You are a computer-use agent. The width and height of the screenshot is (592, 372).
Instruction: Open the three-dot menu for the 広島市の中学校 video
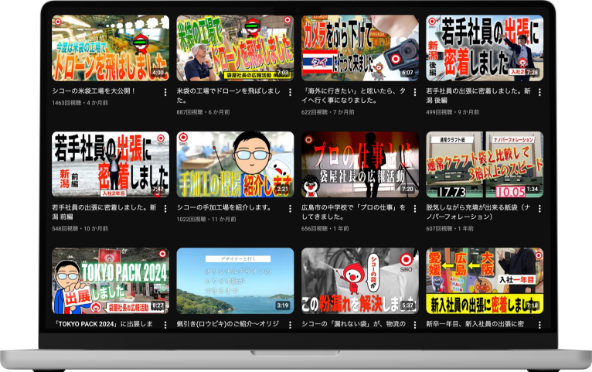[x=415, y=209]
